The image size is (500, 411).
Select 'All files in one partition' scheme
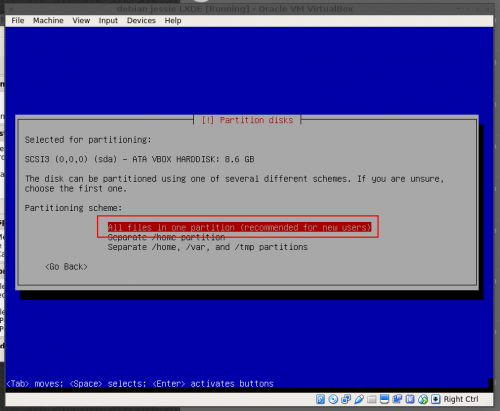239,227
